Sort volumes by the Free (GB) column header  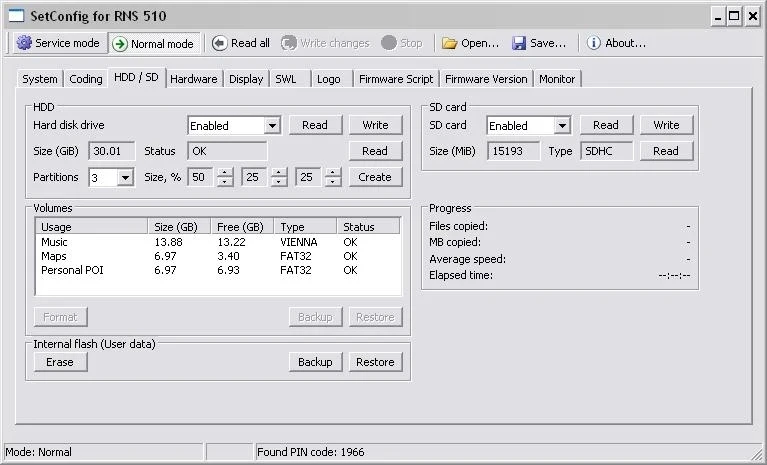coord(240,227)
